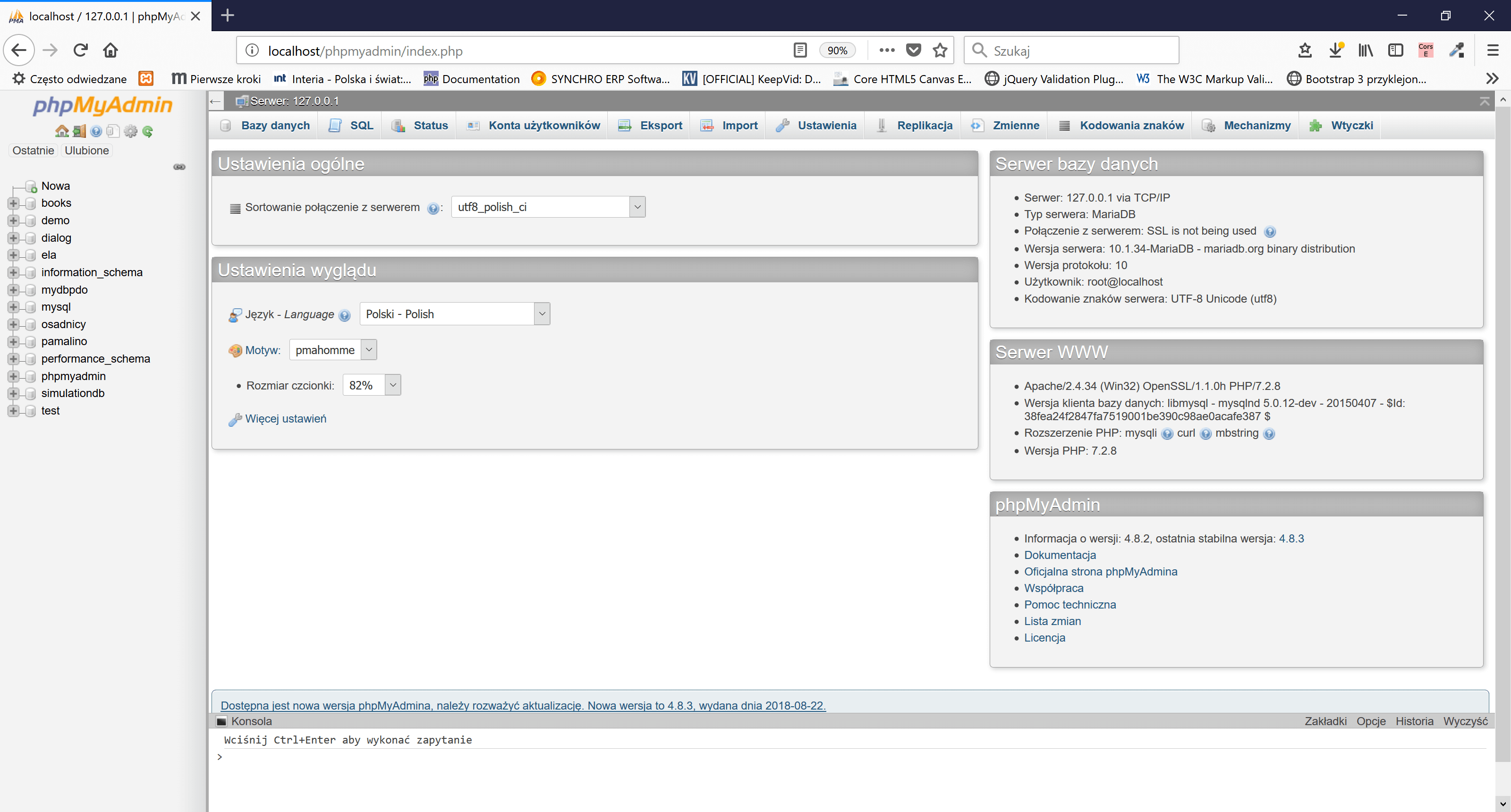Viewport: 1511px width, 812px height.
Task: Open the Kodowania znaków tab
Action: (x=1121, y=126)
